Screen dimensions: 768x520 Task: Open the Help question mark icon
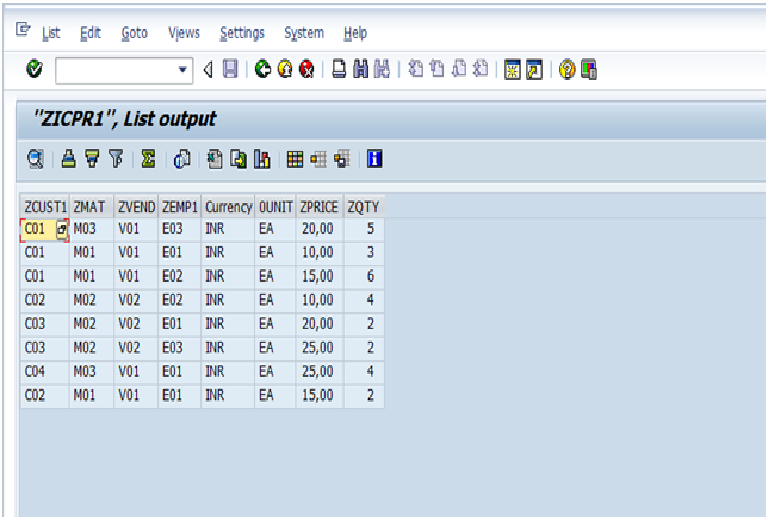point(567,70)
